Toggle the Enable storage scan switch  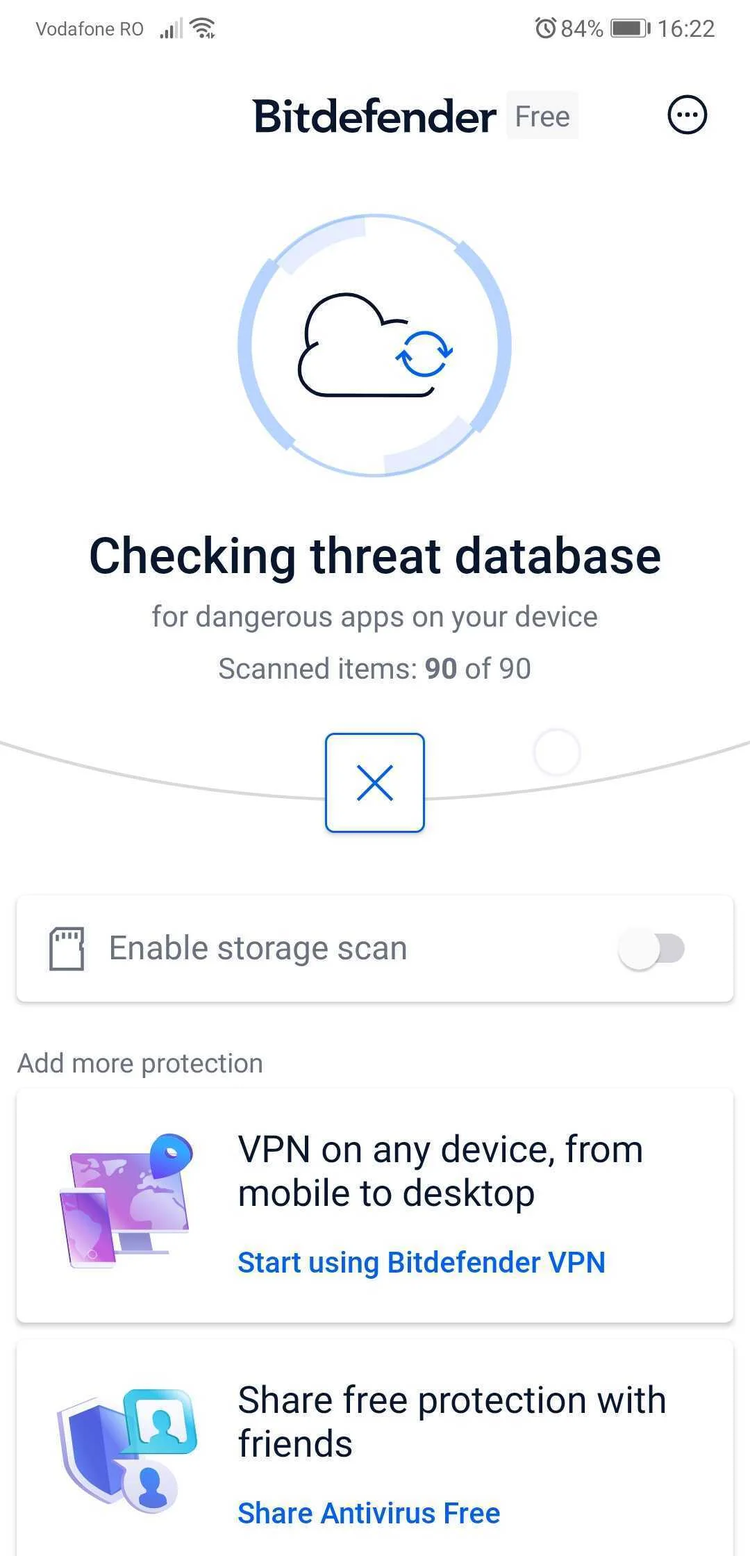coord(651,948)
